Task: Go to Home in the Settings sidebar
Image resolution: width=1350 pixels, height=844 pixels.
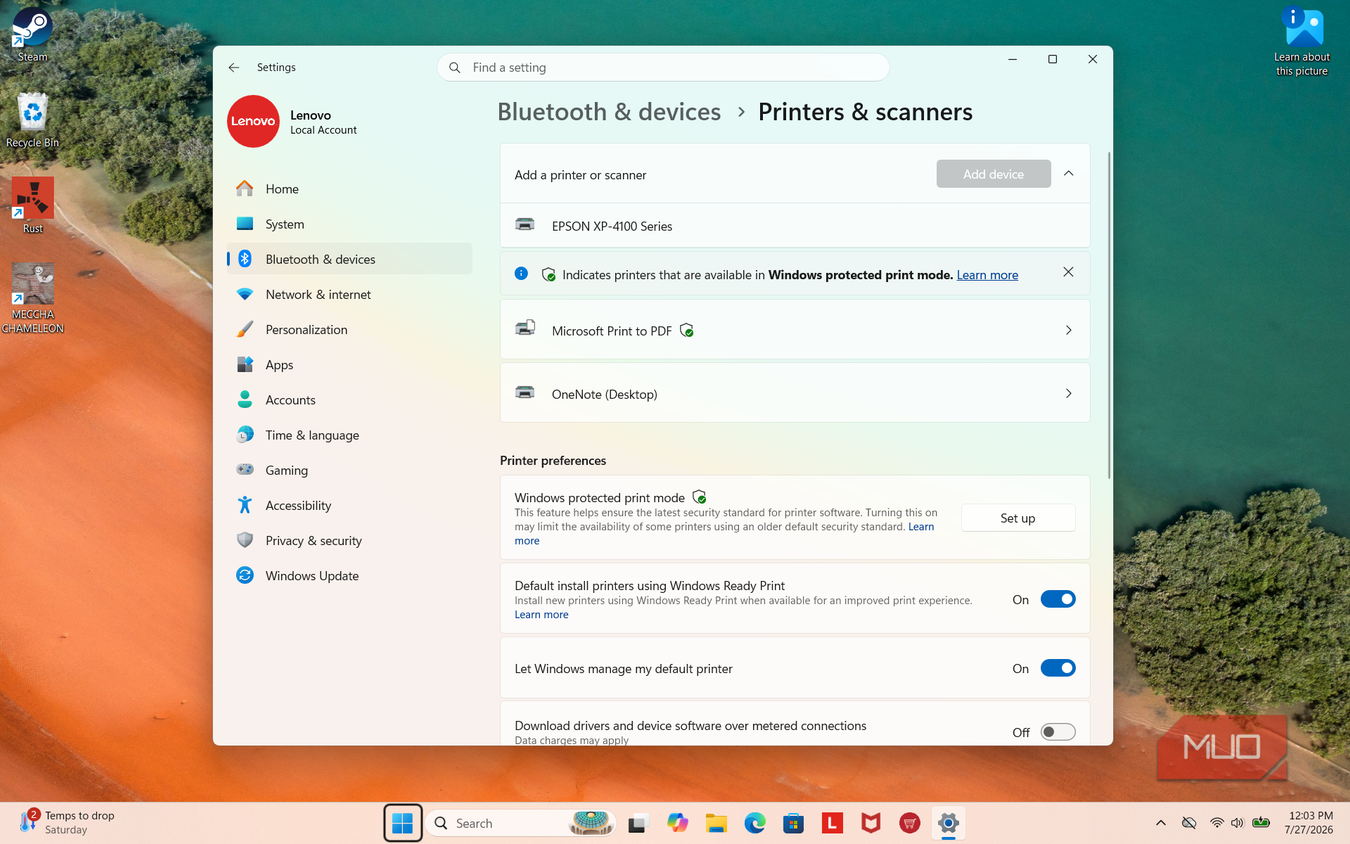Action: [349, 188]
